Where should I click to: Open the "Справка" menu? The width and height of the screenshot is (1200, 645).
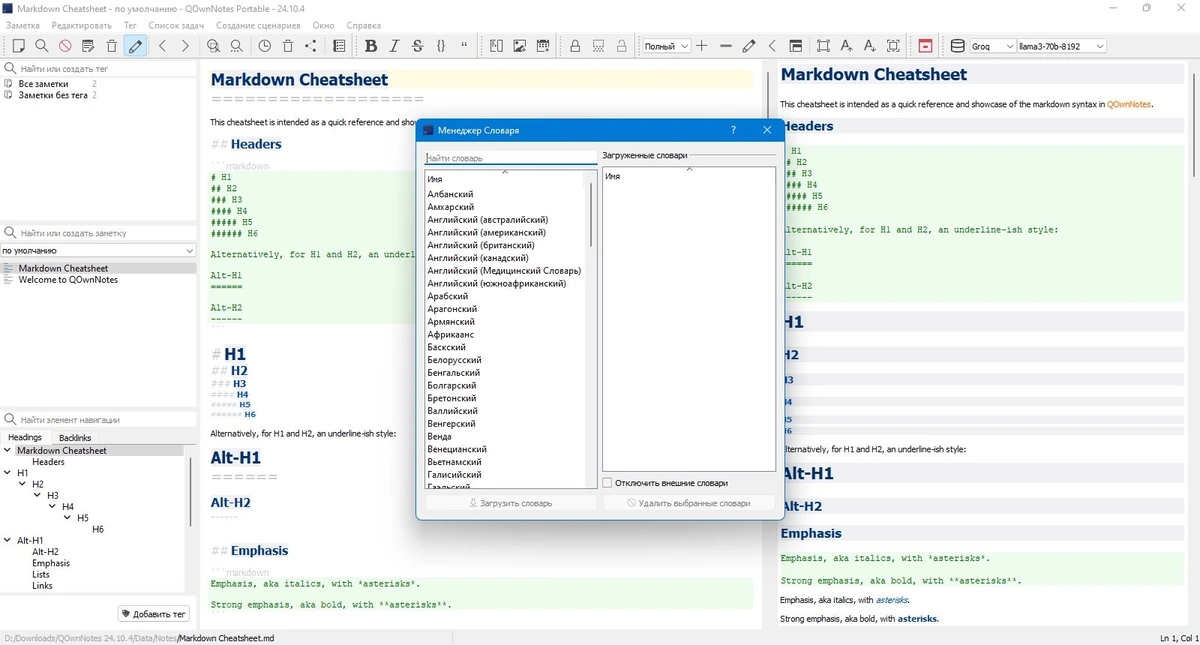[x=363, y=25]
